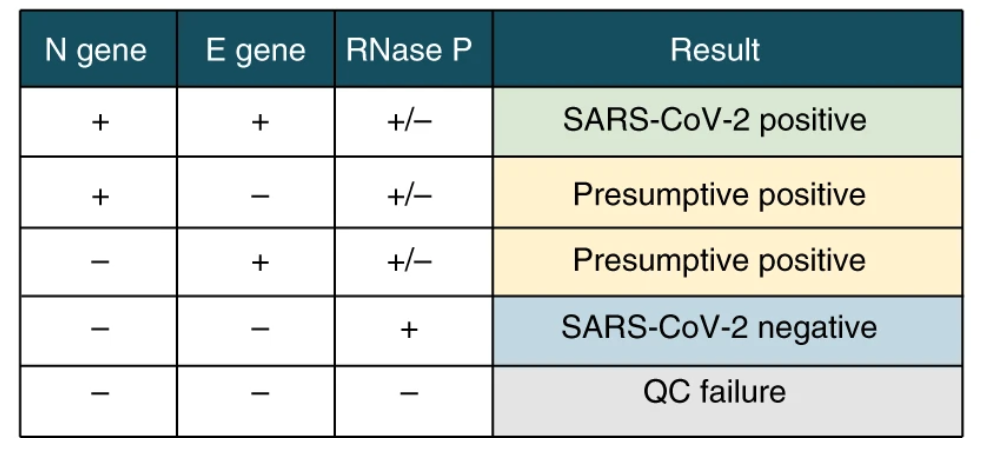
Task: Select the "Result" column header
Action: (715, 50)
